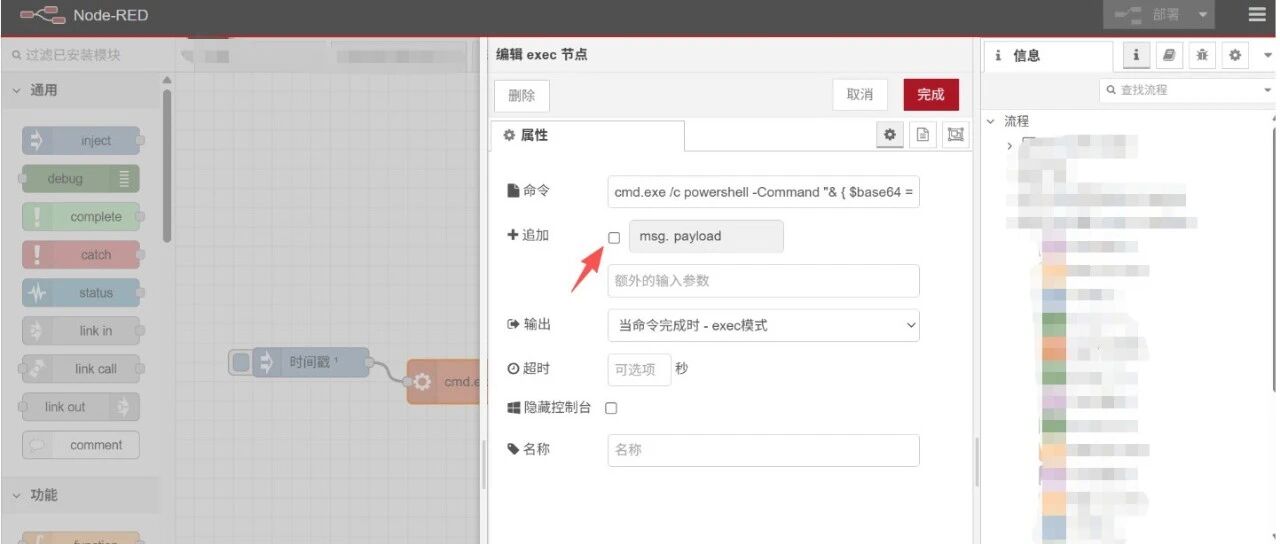Click the msg. payload append field
1280x544 pixels.
coord(706,237)
